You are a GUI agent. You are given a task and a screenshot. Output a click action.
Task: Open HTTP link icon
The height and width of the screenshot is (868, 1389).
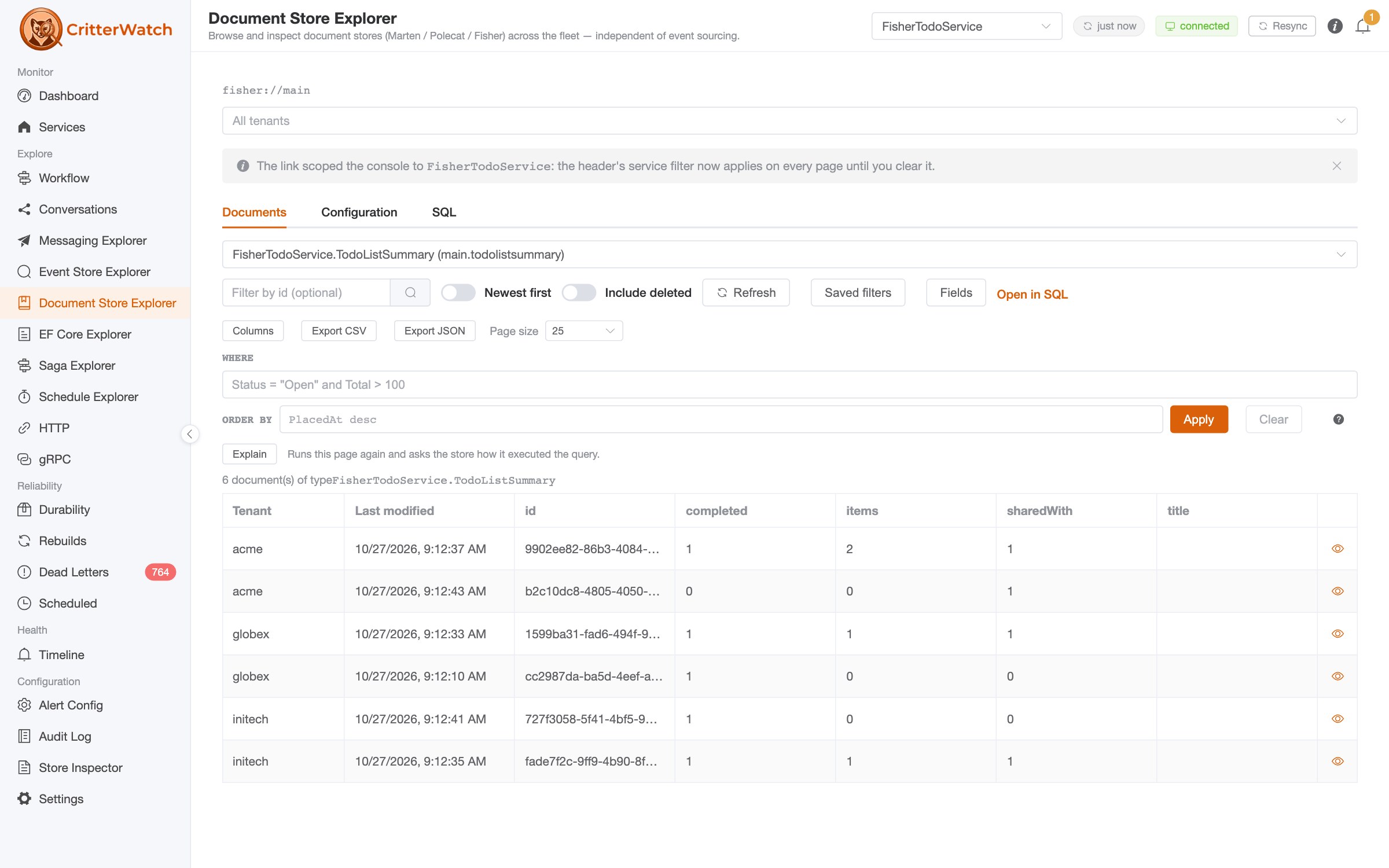pos(24,428)
